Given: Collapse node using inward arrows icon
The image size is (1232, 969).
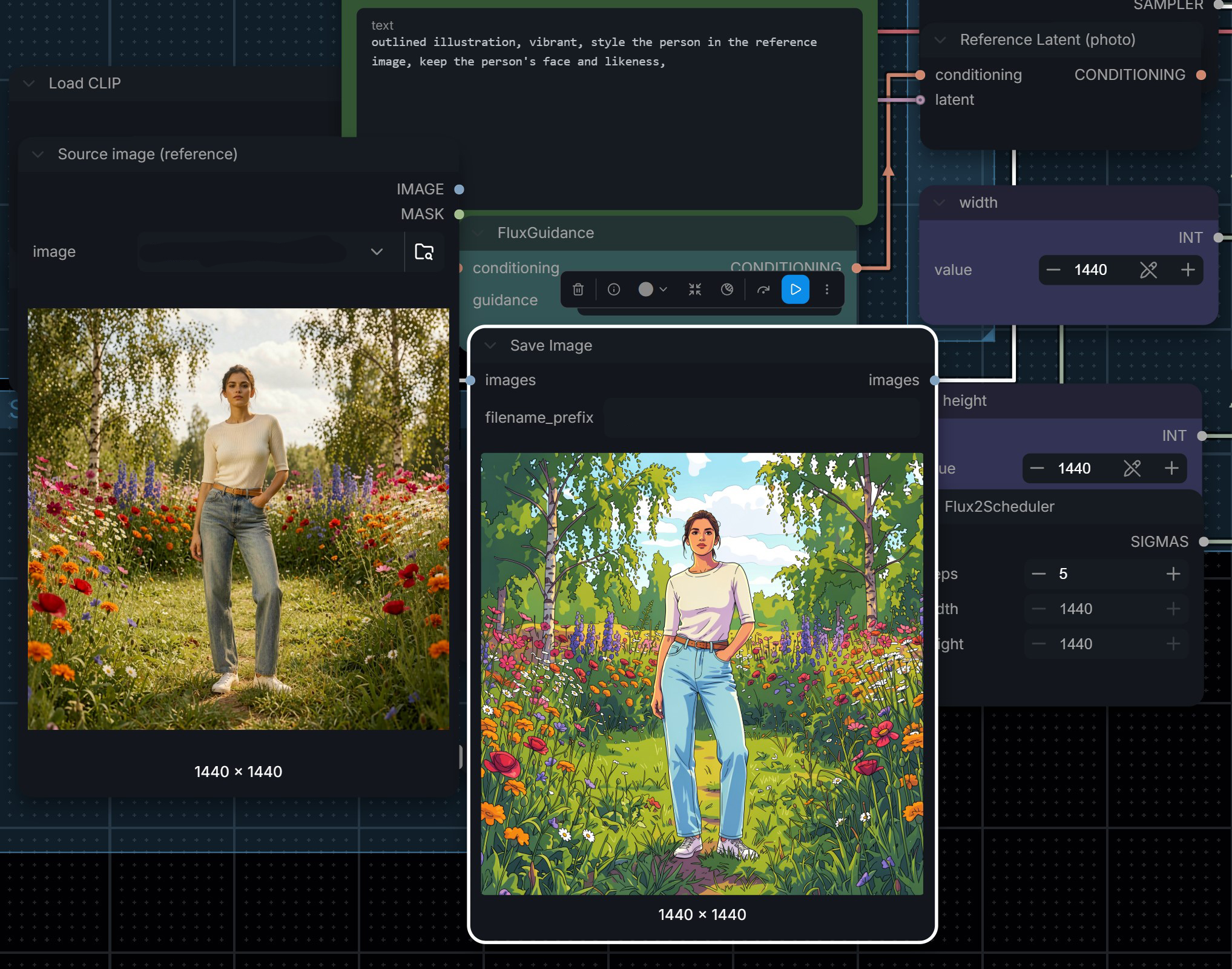Looking at the screenshot, I should point(694,289).
